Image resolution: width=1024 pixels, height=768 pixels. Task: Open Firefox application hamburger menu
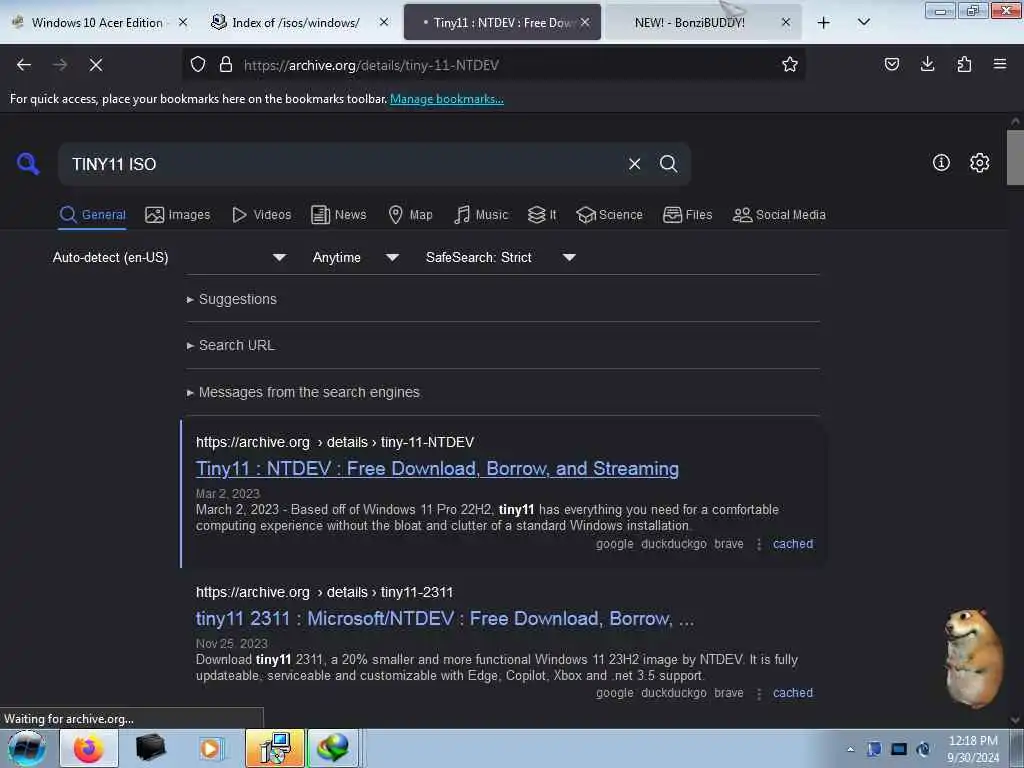[x=1000, y=64]
